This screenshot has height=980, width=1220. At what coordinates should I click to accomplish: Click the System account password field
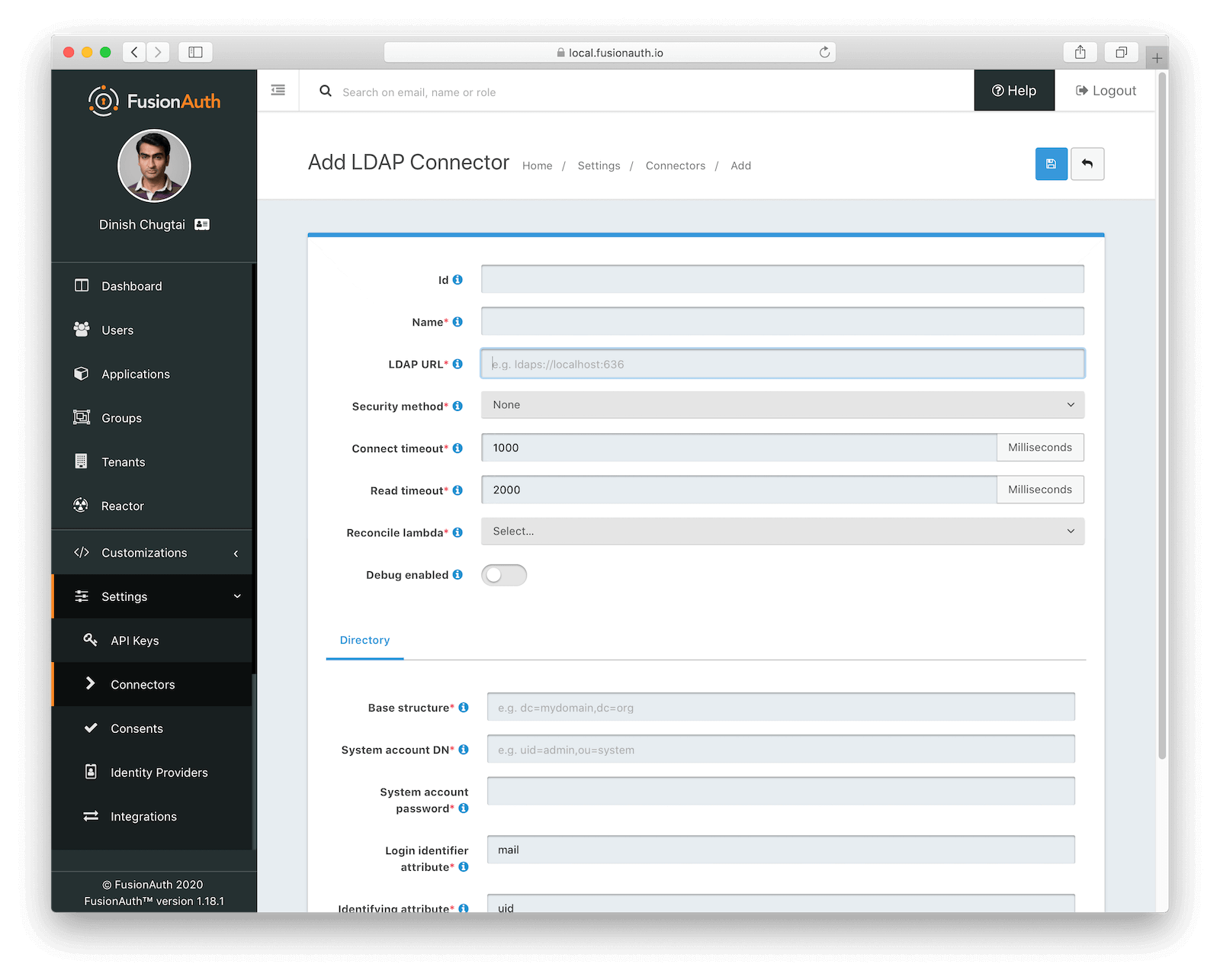(x=781, y=791)
